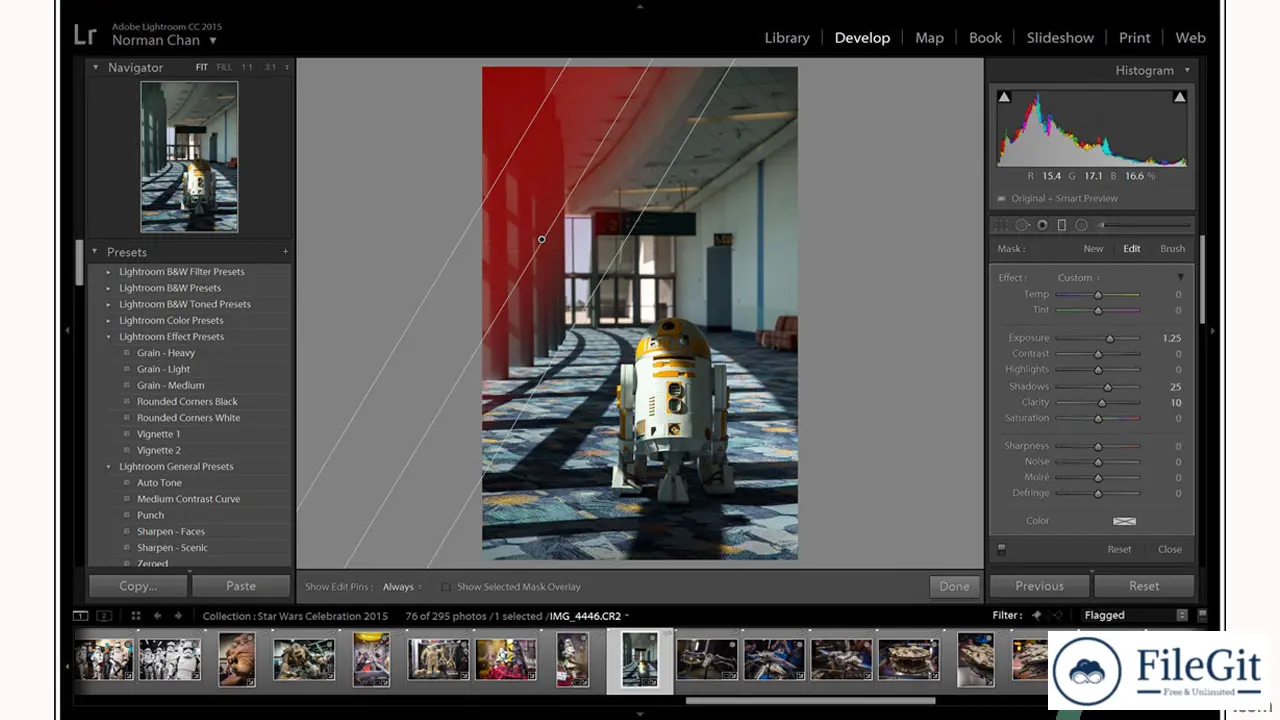Image resolution: width=1280 pixels, height=720 pixels.
Task: Toggle the graduated filter panel on/off switch
Action: [x=1001, y=549]
